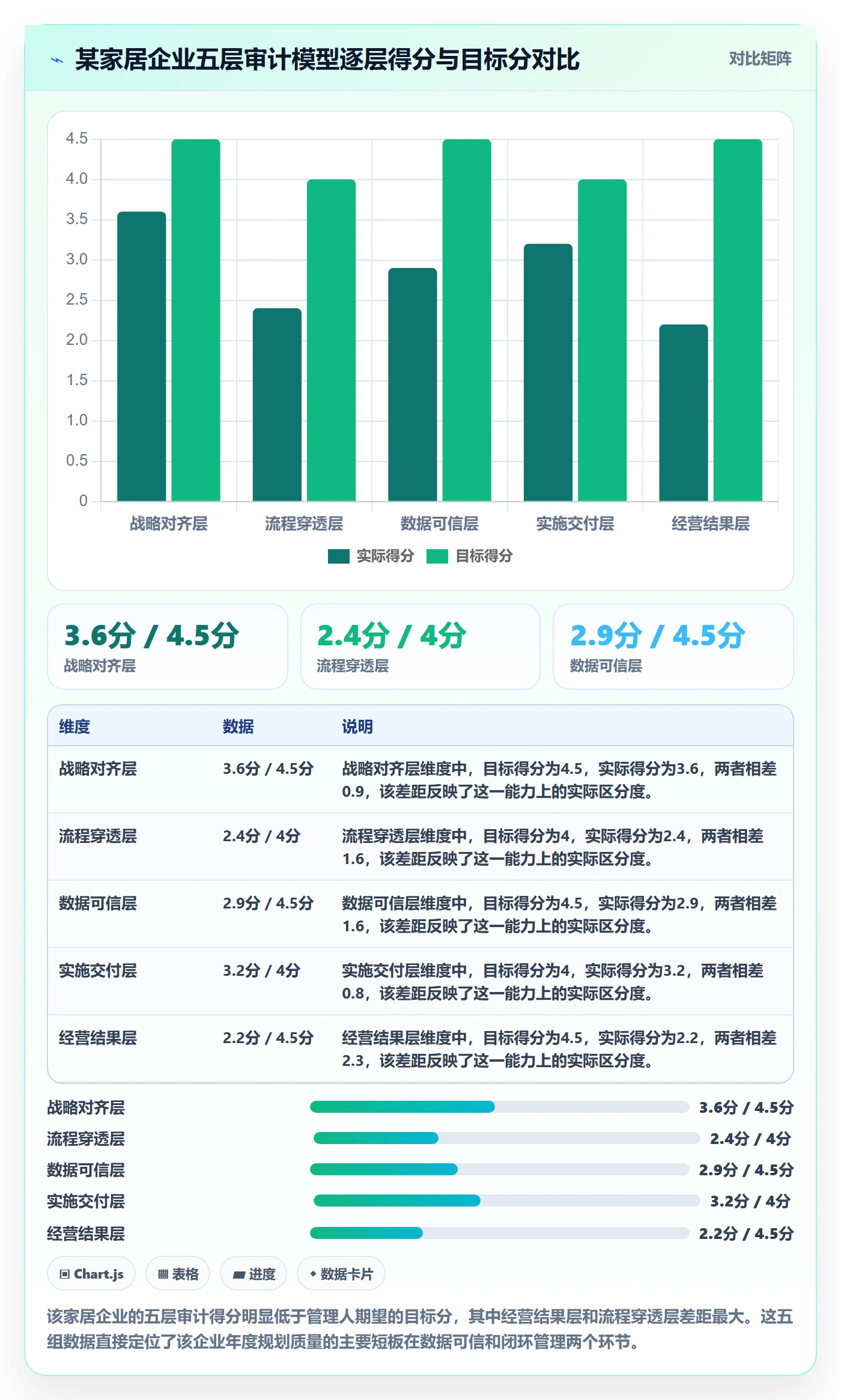Open the 2.9分 / 4.5分 data card
841x1400 pixels.
click(x=673, y=647)
